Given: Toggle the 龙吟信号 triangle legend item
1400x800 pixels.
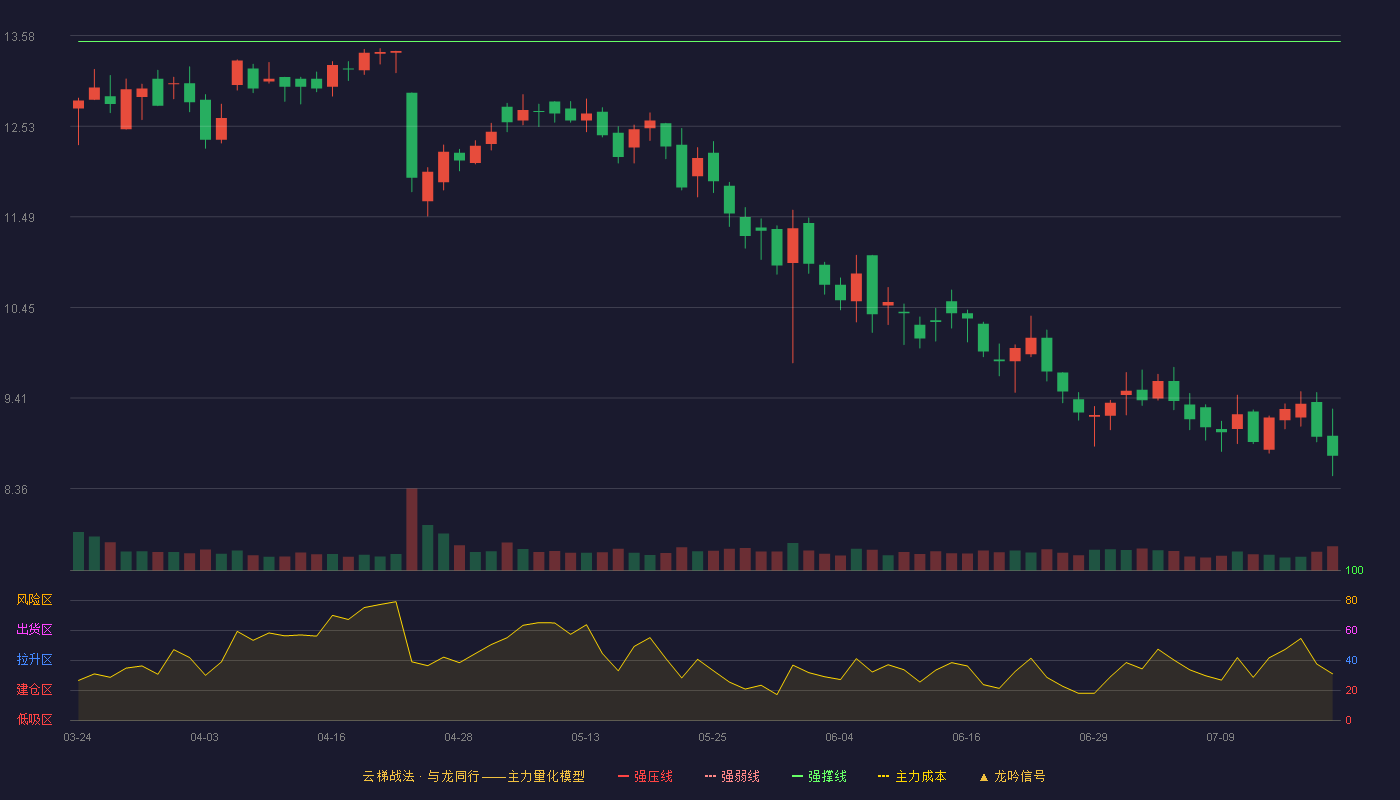Looking at the screenshot, I should pos(1012,776).
